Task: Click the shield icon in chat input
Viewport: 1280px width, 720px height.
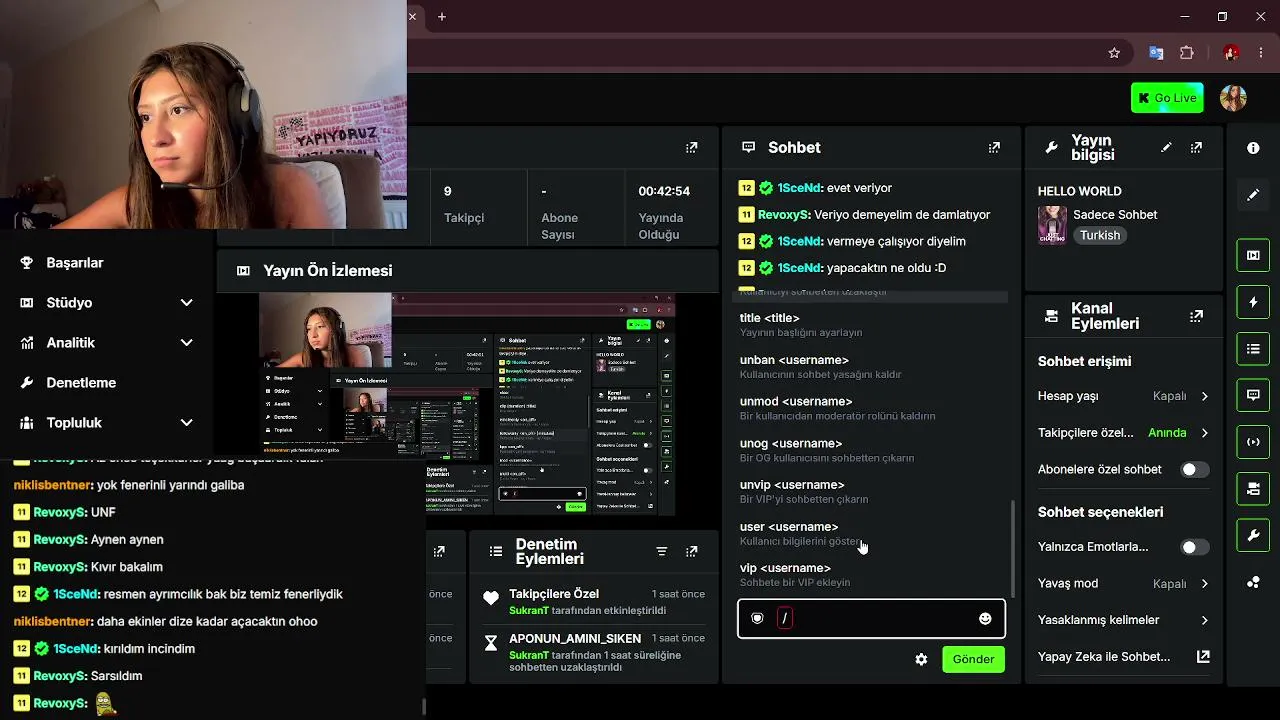Action: pos(757,619)
